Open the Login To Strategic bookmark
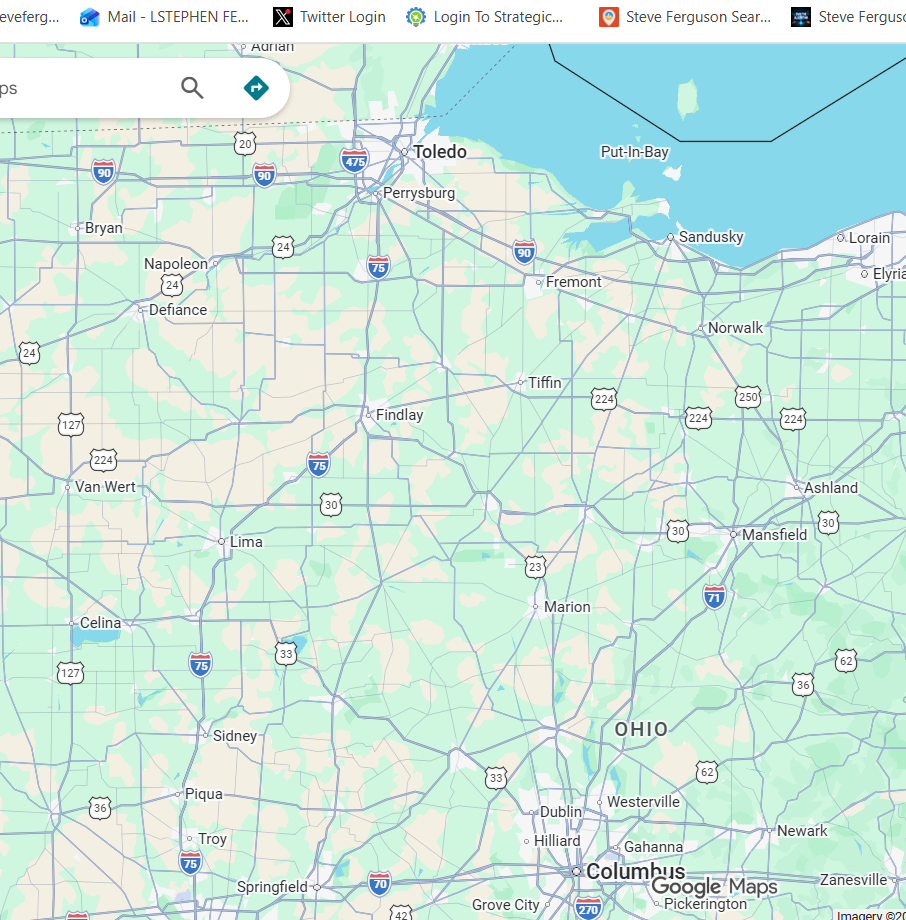The image size is (906, 920). [x=485, y=17]
